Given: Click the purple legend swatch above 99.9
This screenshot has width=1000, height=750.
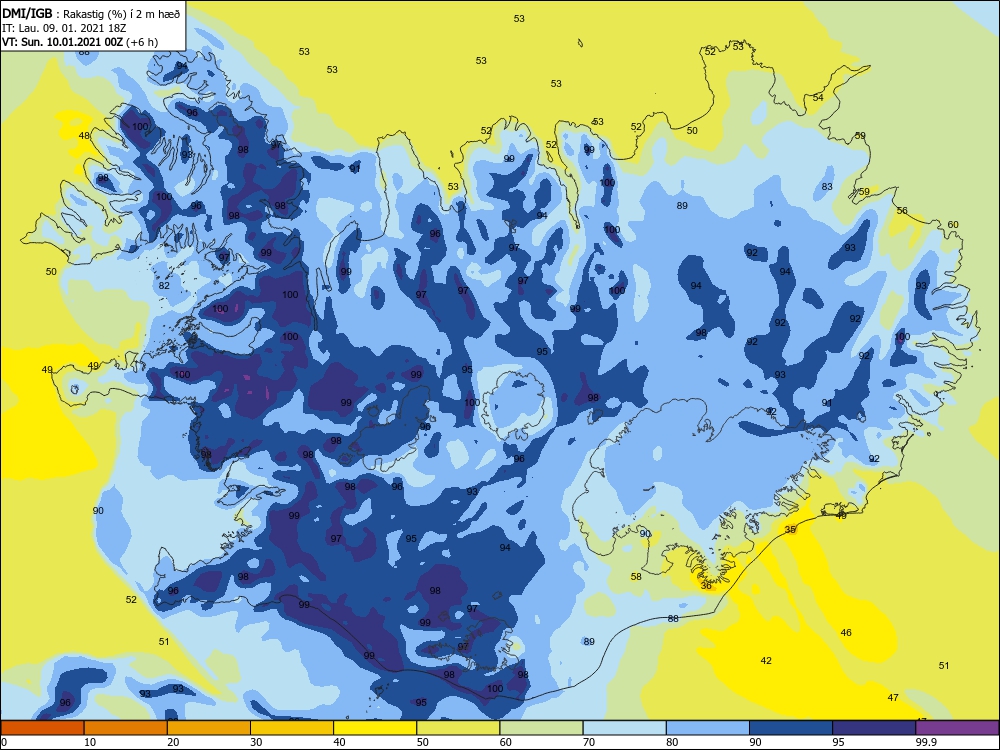Looking at the screenshot, I should 957,728.
